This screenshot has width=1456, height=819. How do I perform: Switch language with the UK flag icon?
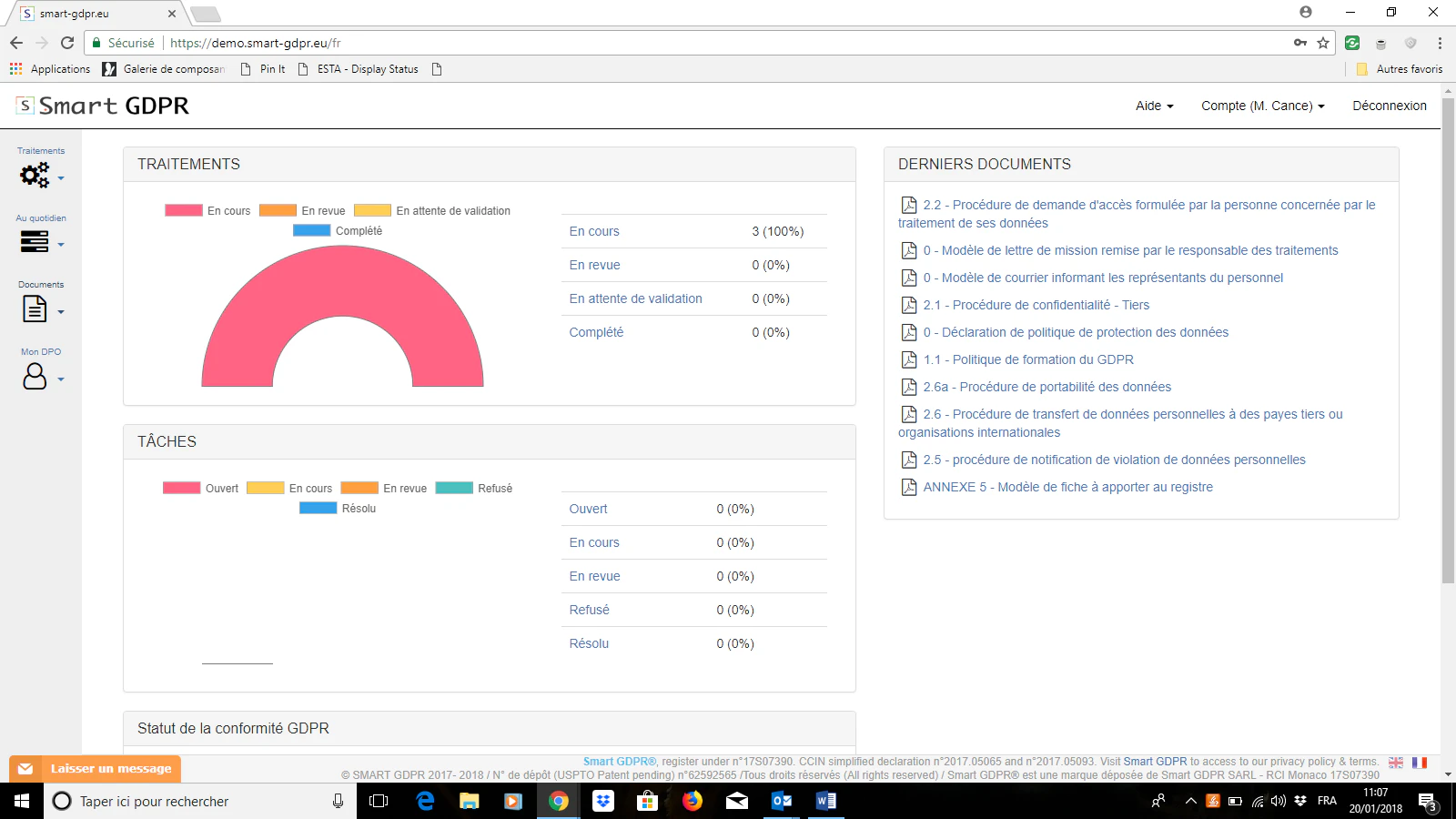pos(1396,763)
